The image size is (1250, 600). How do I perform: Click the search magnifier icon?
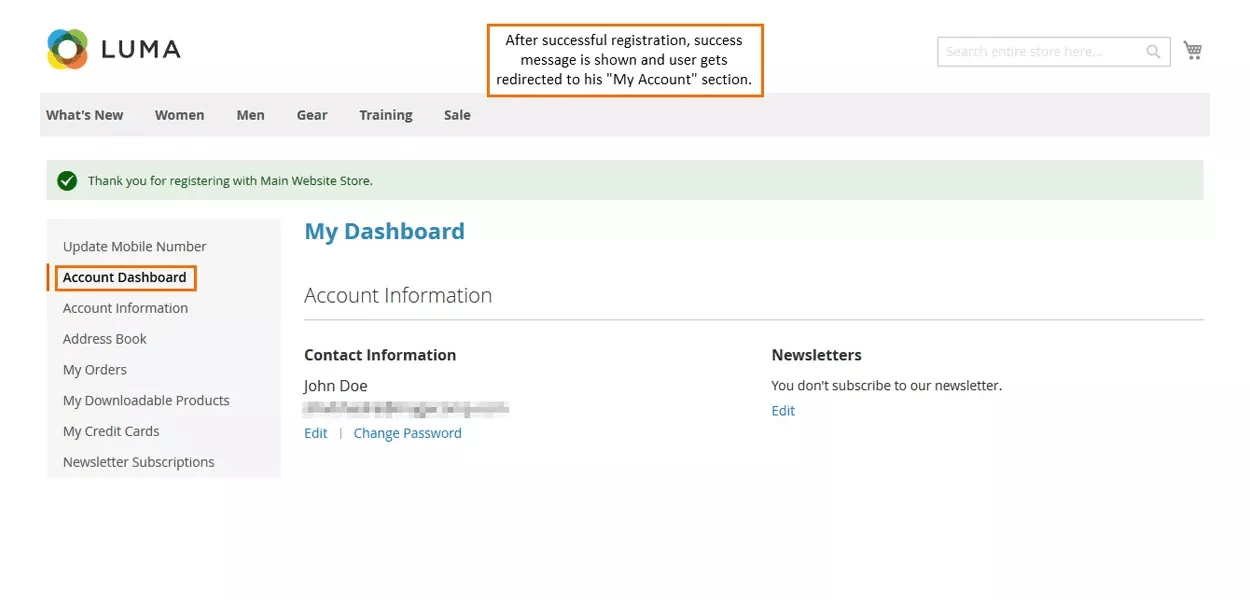(1152, 50)
